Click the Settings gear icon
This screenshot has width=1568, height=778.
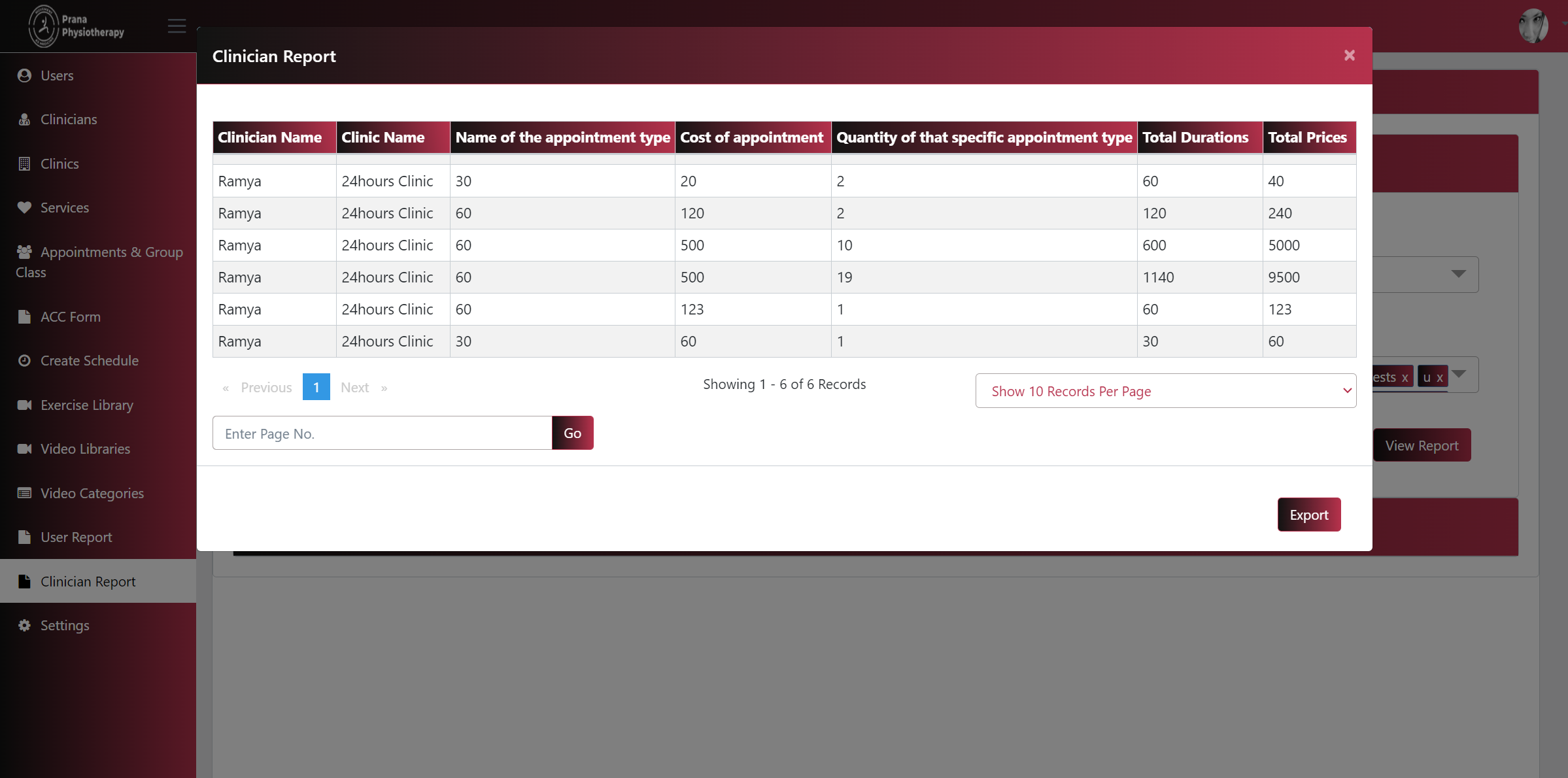click(x=24, y=626)
